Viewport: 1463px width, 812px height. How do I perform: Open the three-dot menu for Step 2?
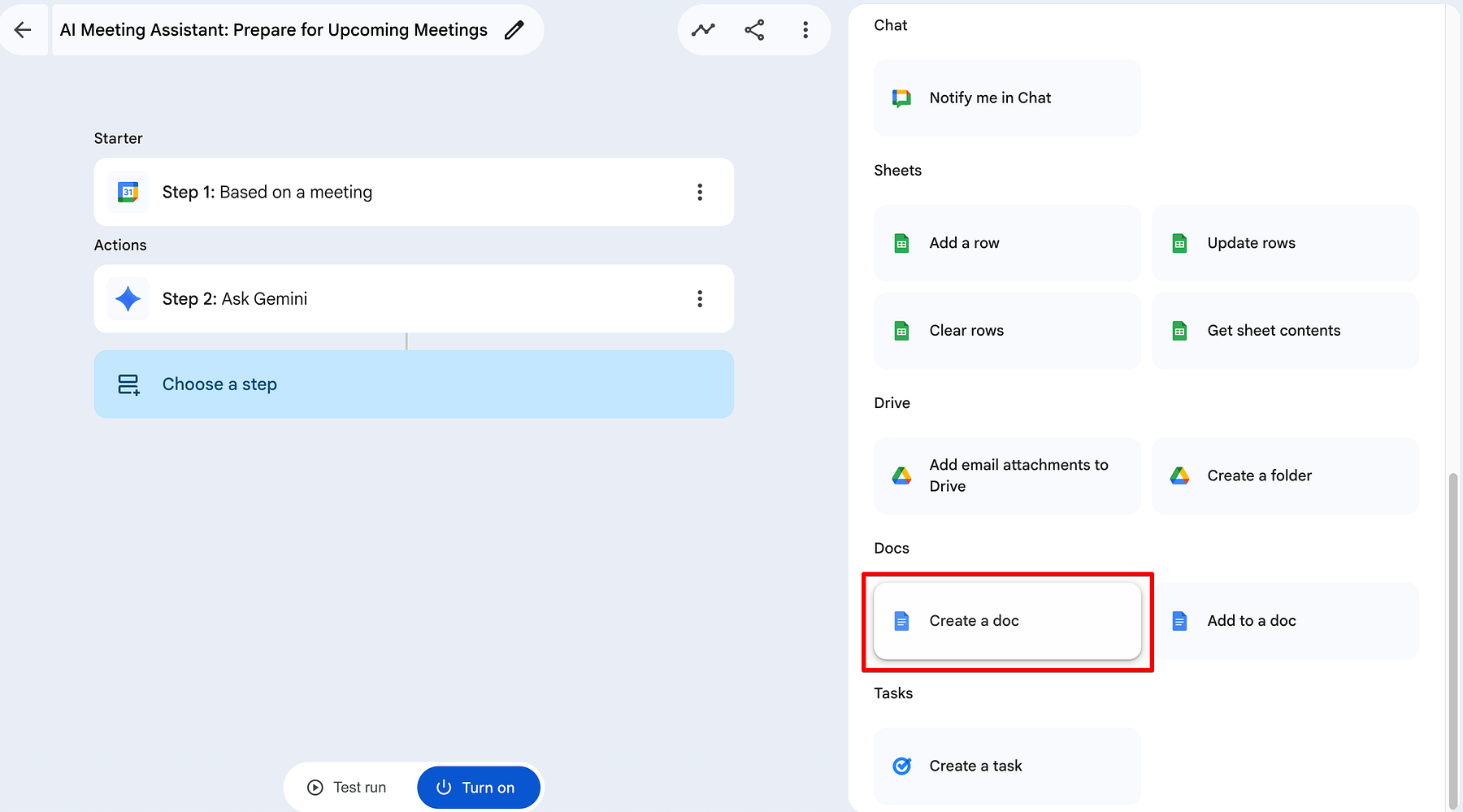tap(700, 299)
